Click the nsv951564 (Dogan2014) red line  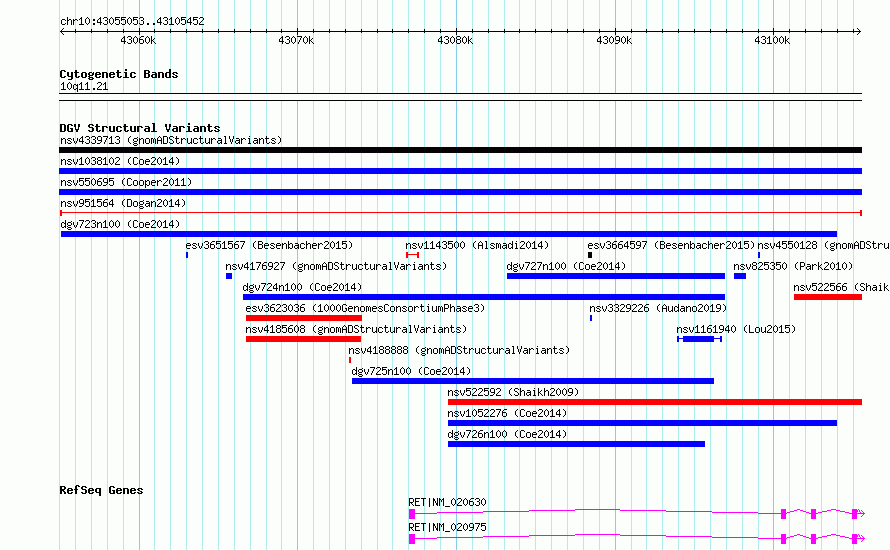click(x=460, y=213)
